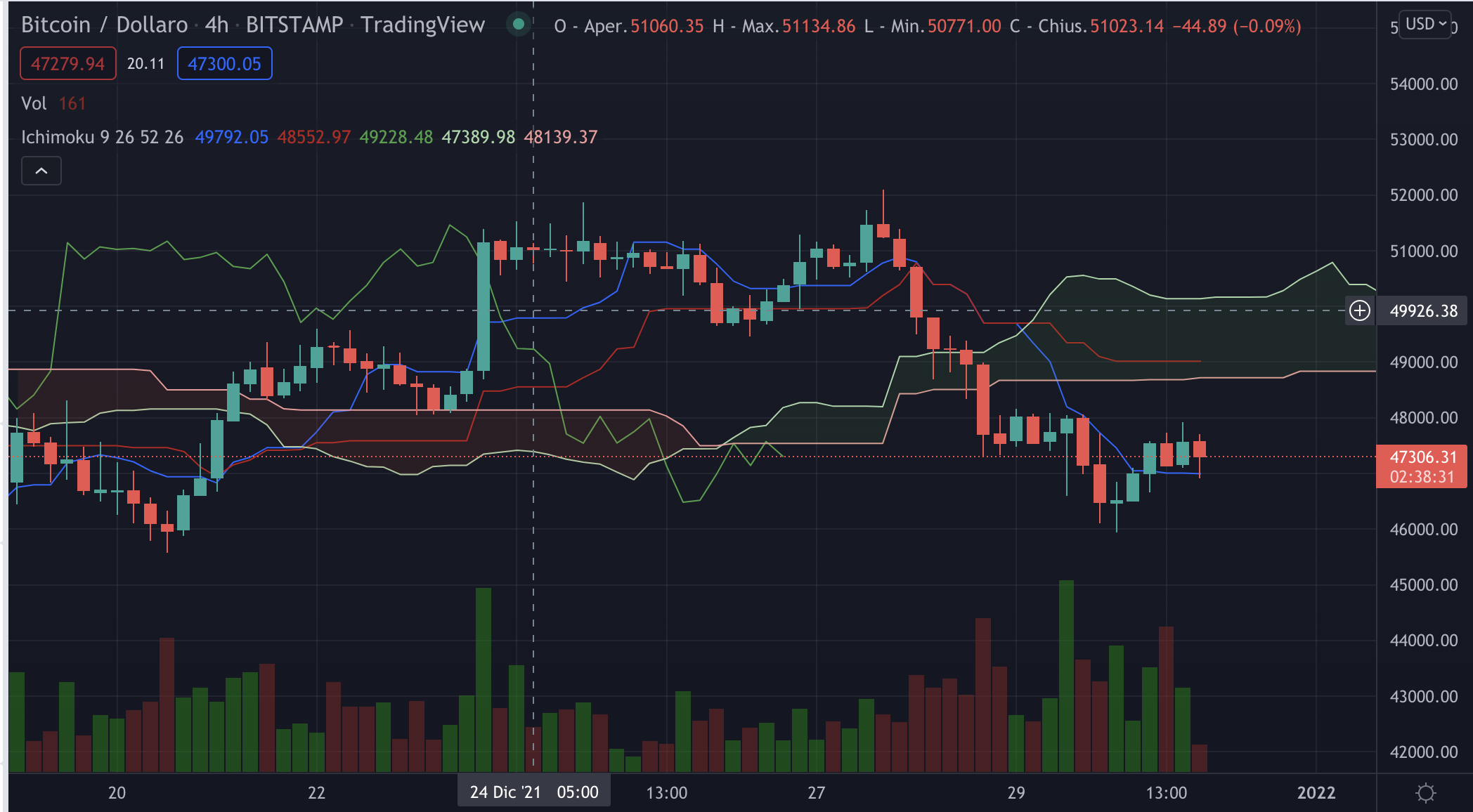Click the opening price value 51060.35

[667, 27]
